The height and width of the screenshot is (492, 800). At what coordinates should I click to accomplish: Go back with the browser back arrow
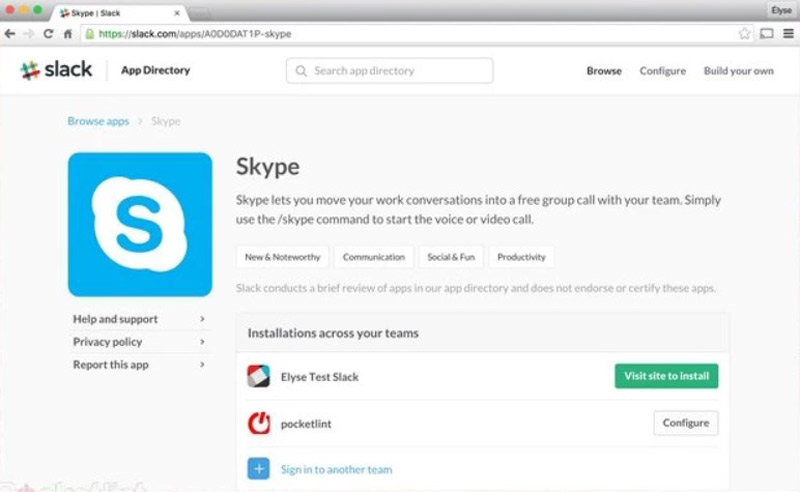(x=10, y=34)
